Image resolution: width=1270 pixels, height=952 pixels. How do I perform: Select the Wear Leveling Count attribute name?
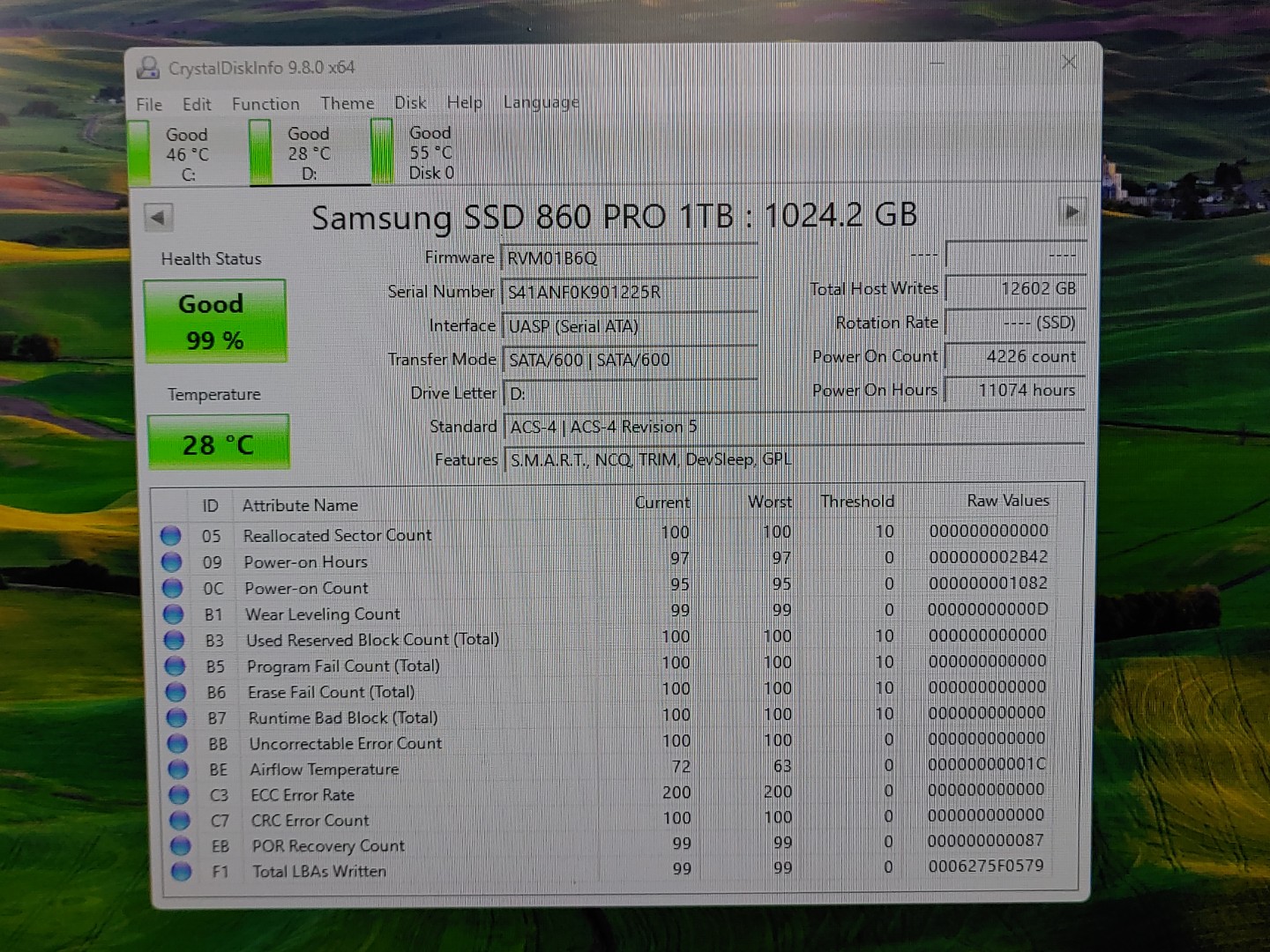click(x=323, y=614)
